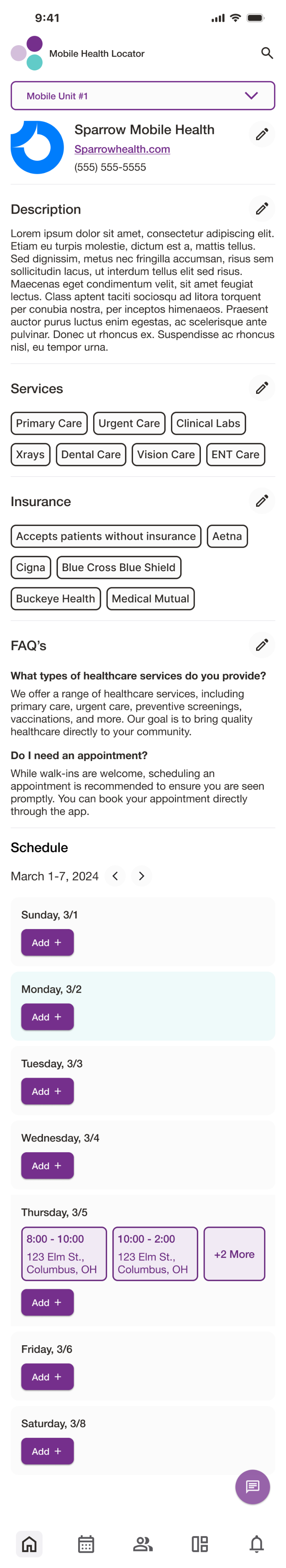Image resolution: width=286 pixels, height=1568 pixels.
Task: Advance to next week with right chevron
Action: (x=142, y=876)
